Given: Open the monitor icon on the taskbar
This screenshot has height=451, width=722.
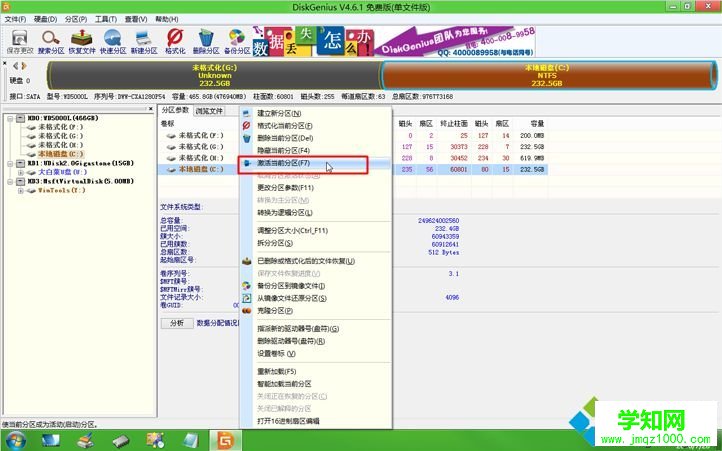Looking at the screenshot, I should (51, 440).
